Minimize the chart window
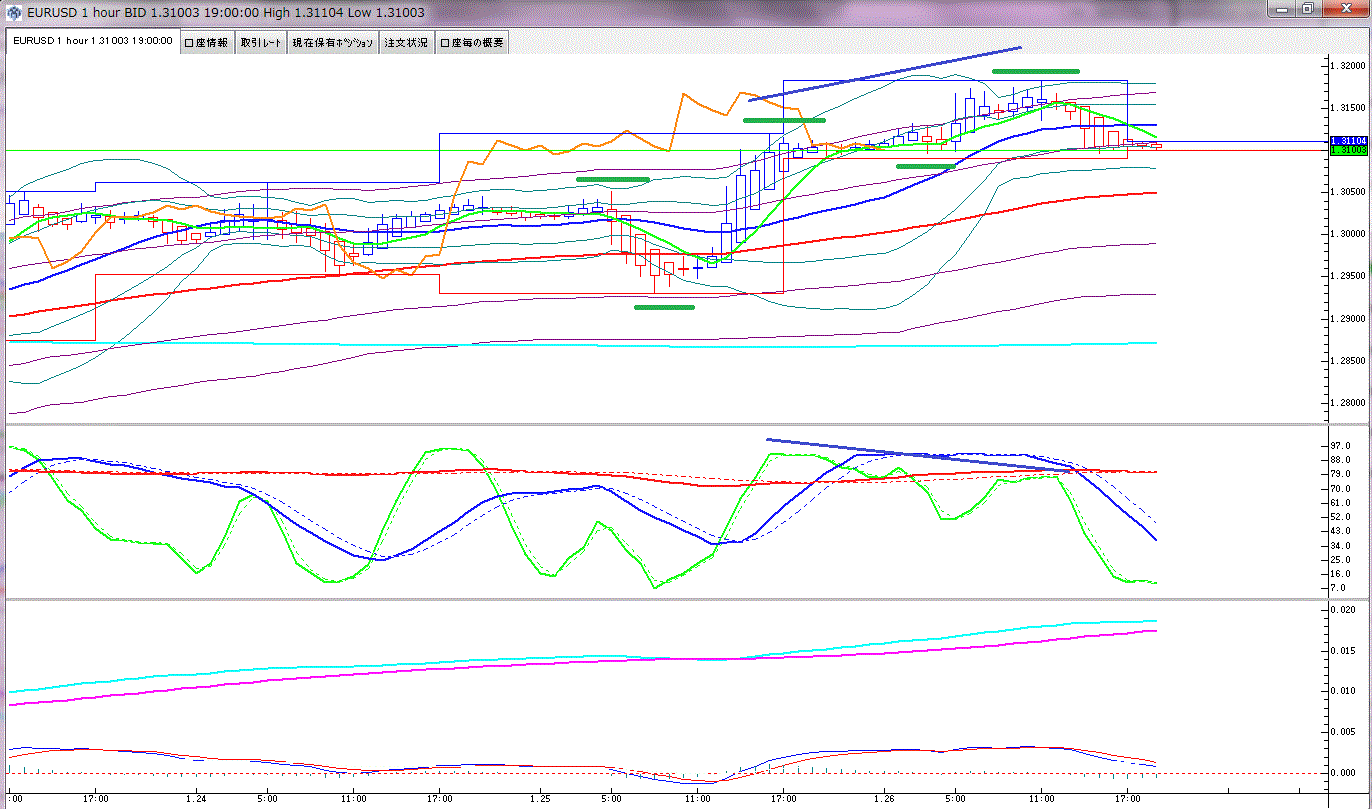 (1283, 9)
